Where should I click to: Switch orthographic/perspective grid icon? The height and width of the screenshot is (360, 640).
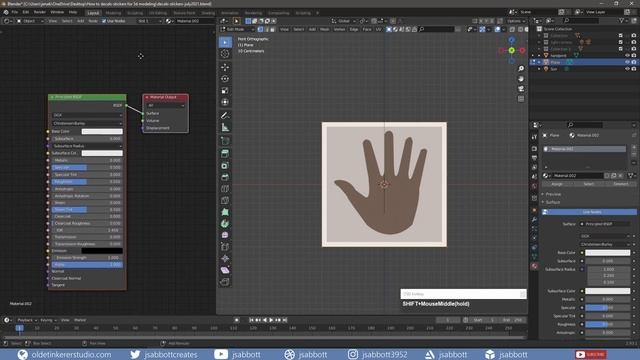pyautogui.click(x=521, y=99)
